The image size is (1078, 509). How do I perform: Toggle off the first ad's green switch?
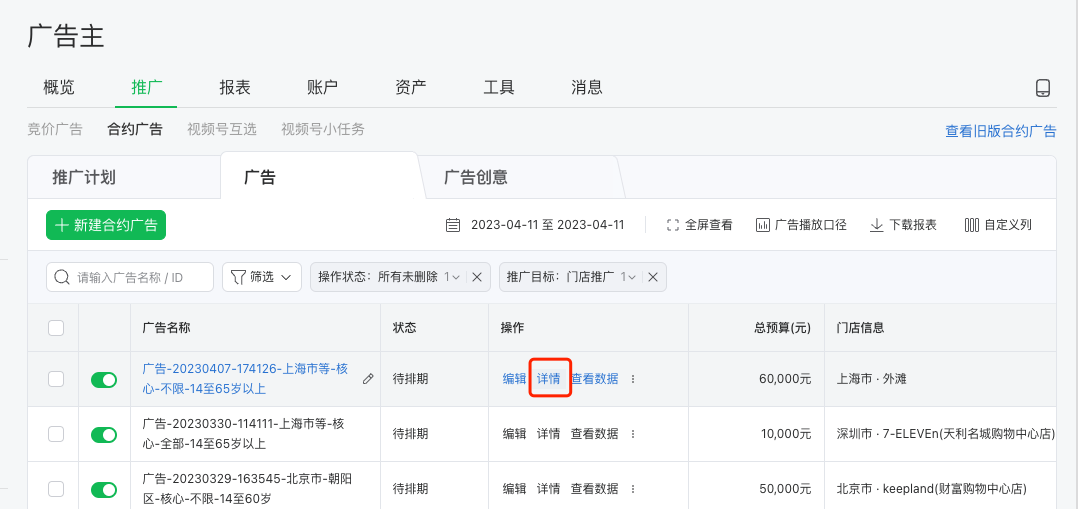pyautogui.click(x=104, y=380)
